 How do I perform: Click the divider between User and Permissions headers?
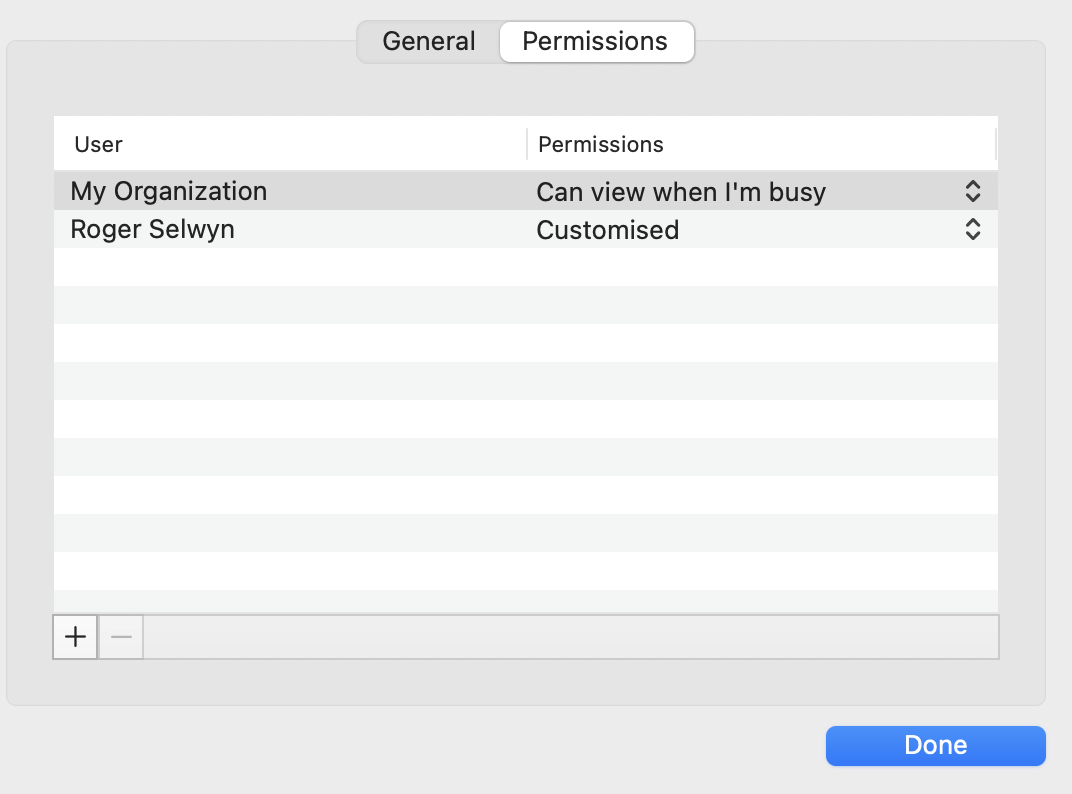pyautogui.click(x=527, y=144)
